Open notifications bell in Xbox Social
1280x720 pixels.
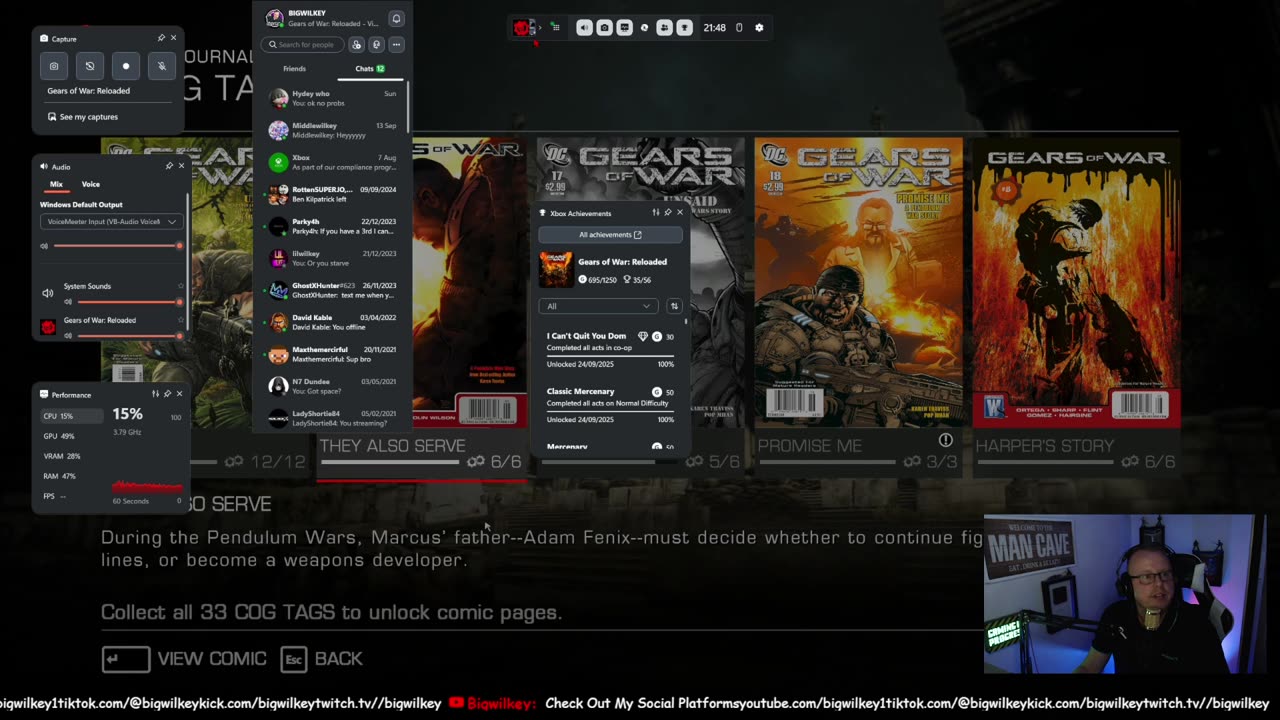[x=396, y=18]
